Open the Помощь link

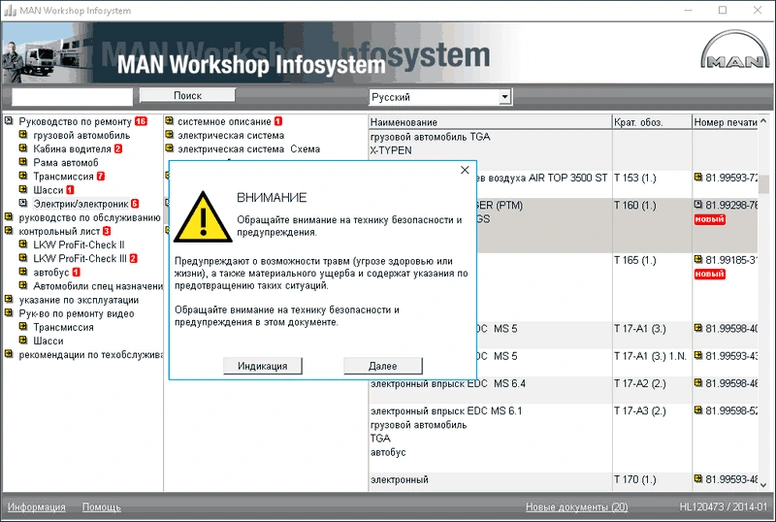coord(101,507)
